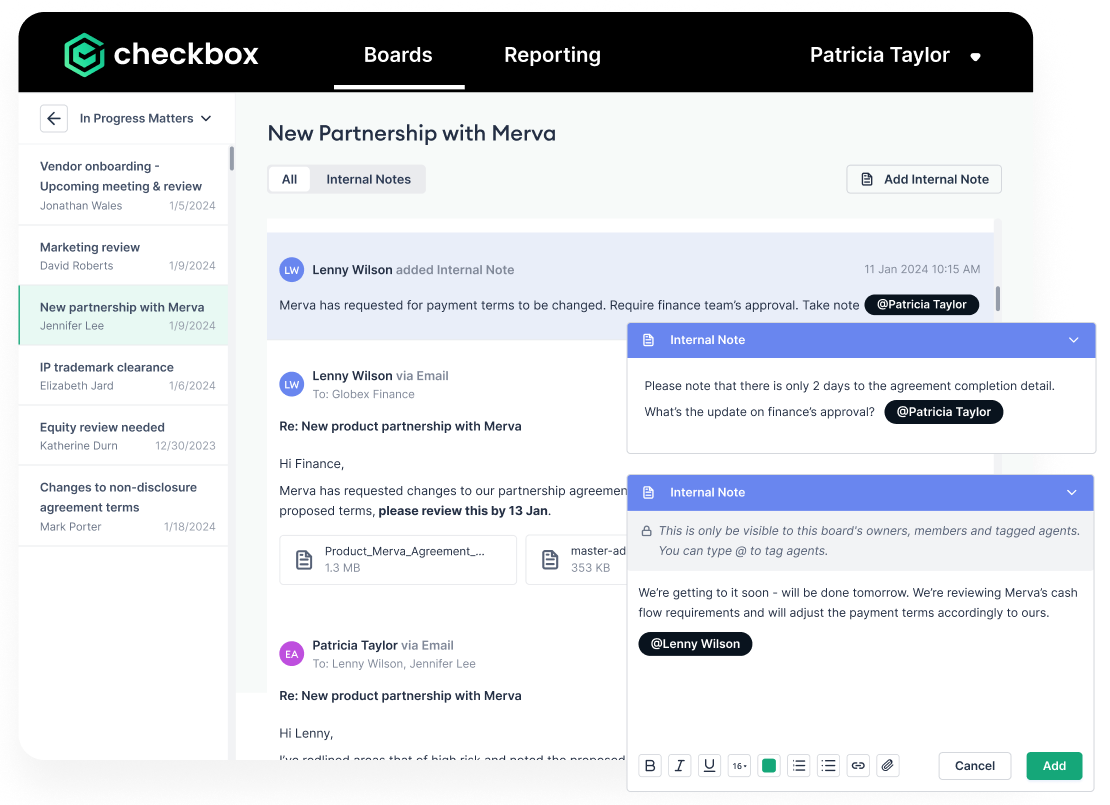1110x805 pixels.
Task: Click the activity feed scrollbar
Action: coord(997,299)
